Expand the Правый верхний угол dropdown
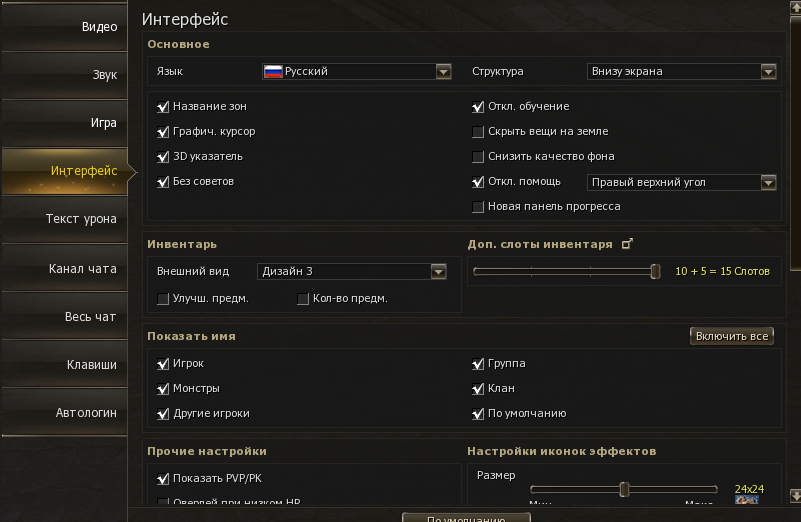 click(x=768, y=182)
